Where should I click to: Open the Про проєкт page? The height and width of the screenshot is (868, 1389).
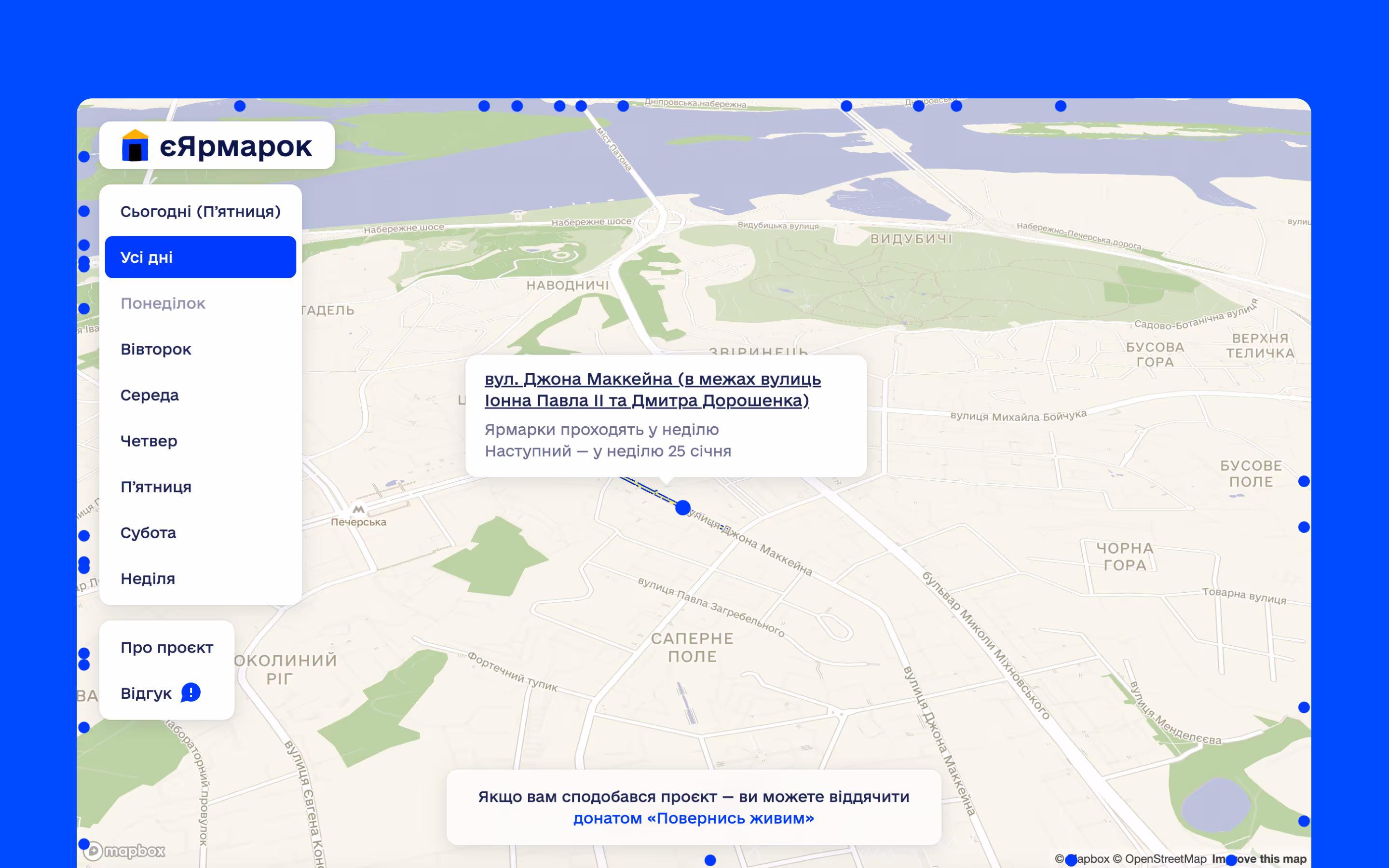tap(166, 648)
